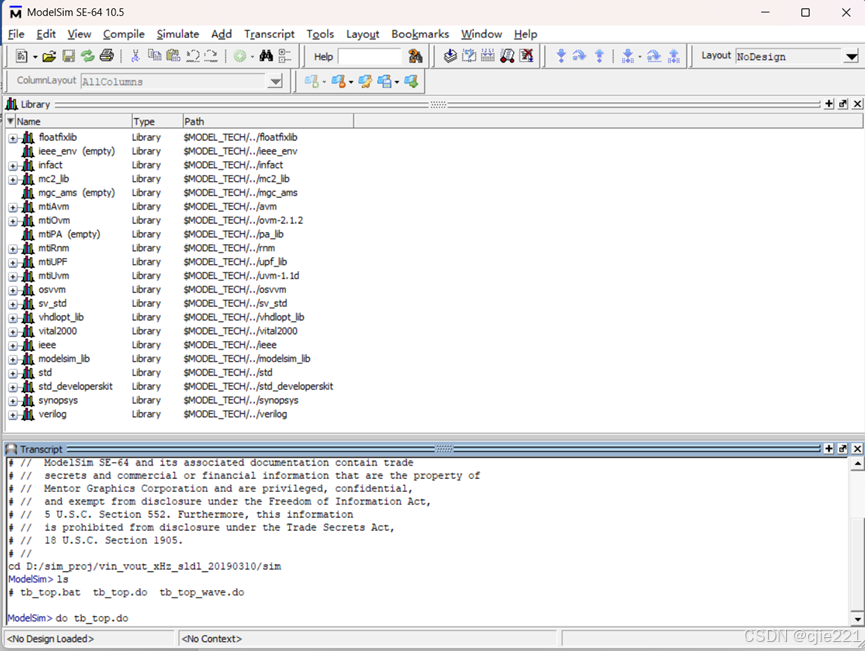Click the Find binoculars icon

point(266,56)
